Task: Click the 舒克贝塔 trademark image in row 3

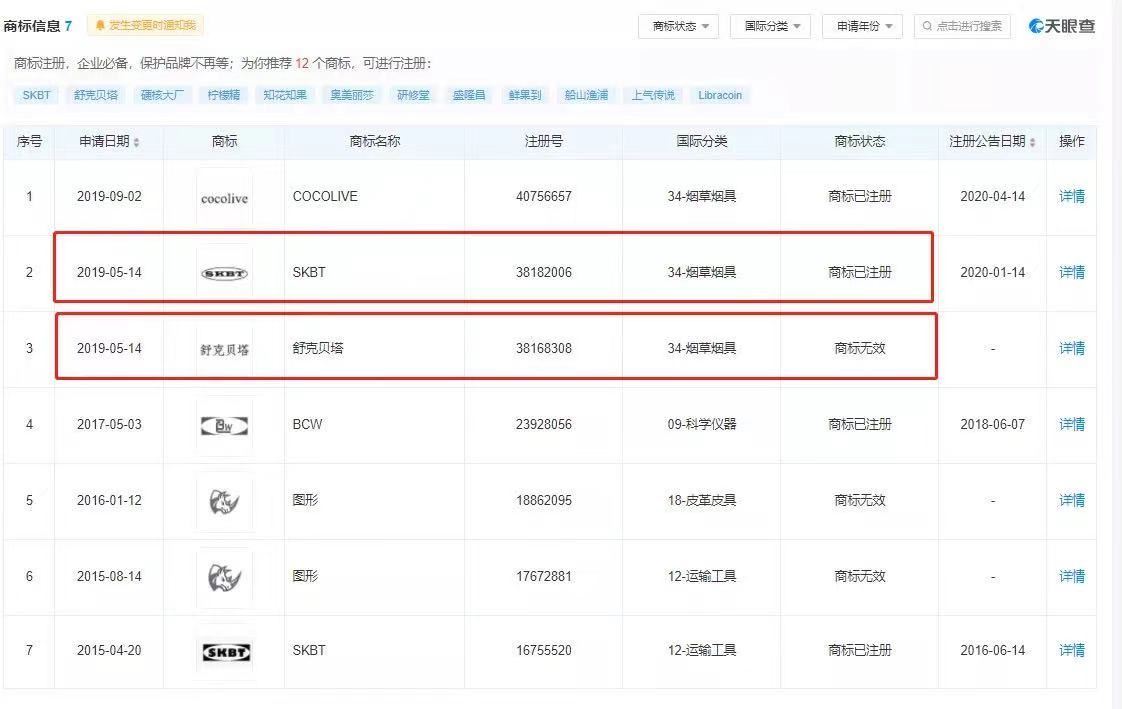Action: click(224, 349)
